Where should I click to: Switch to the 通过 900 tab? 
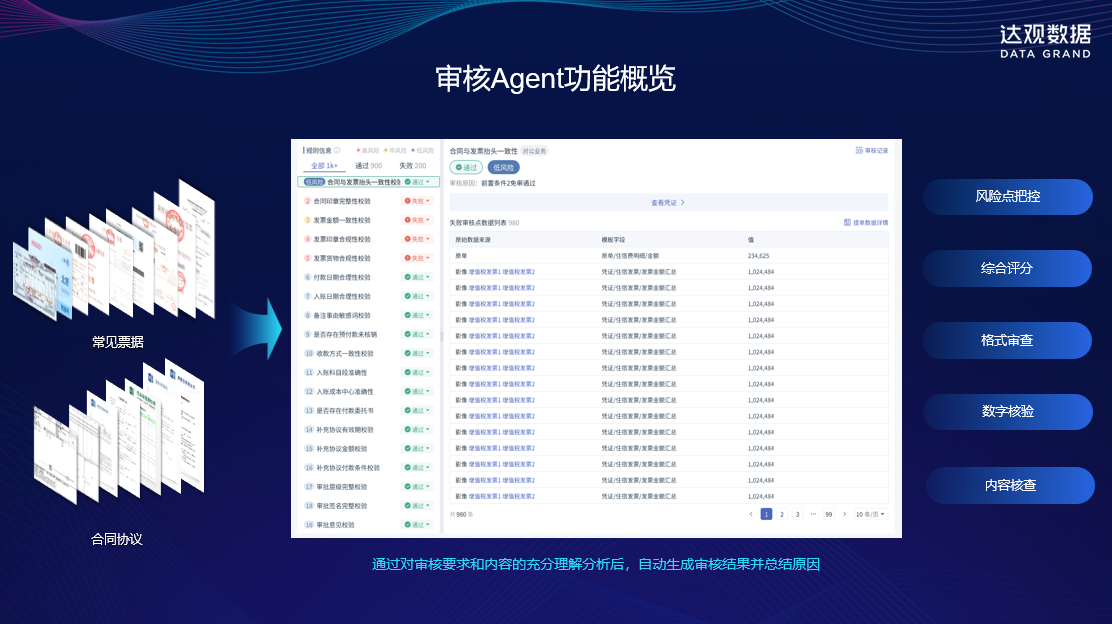[368, 166]
